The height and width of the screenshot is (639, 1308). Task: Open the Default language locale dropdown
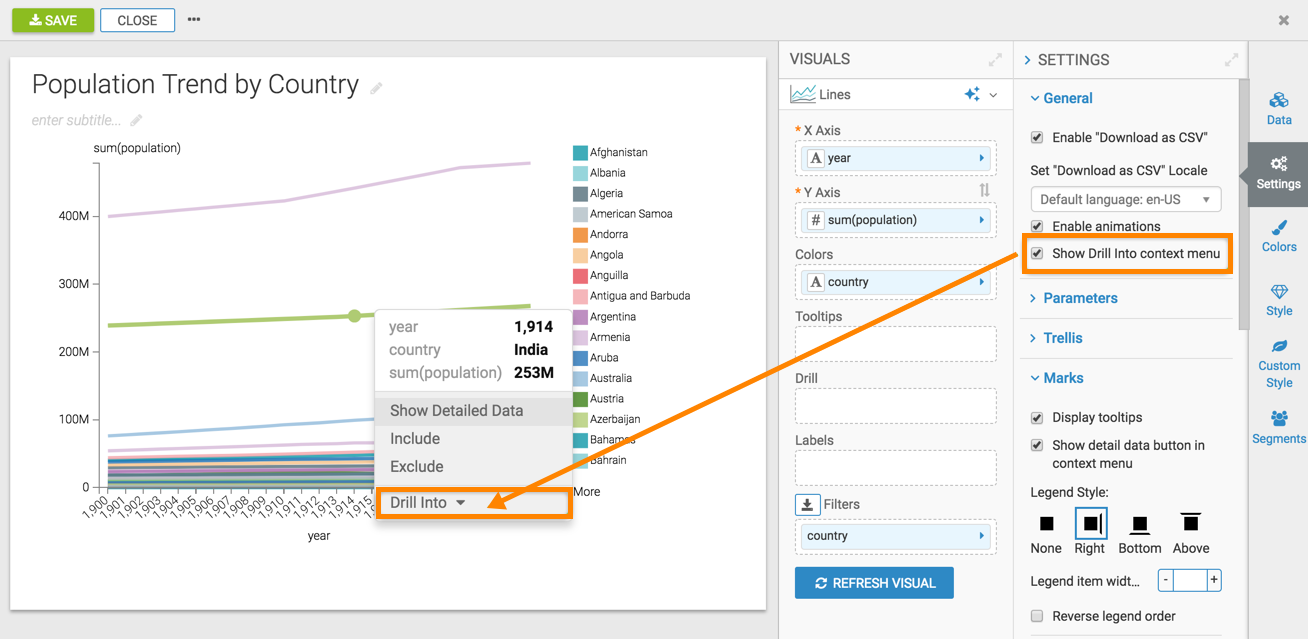tap(1125, 199)
